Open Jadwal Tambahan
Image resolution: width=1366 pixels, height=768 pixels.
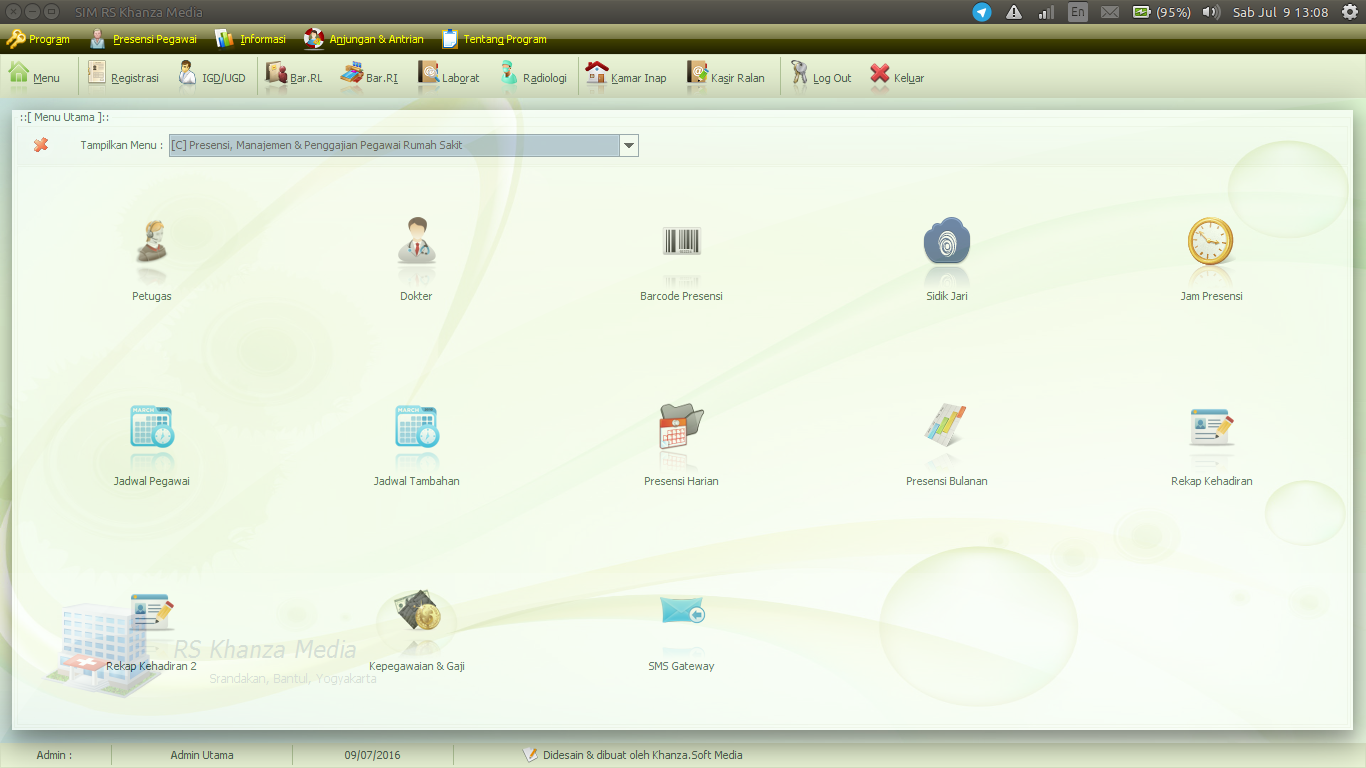416,440
